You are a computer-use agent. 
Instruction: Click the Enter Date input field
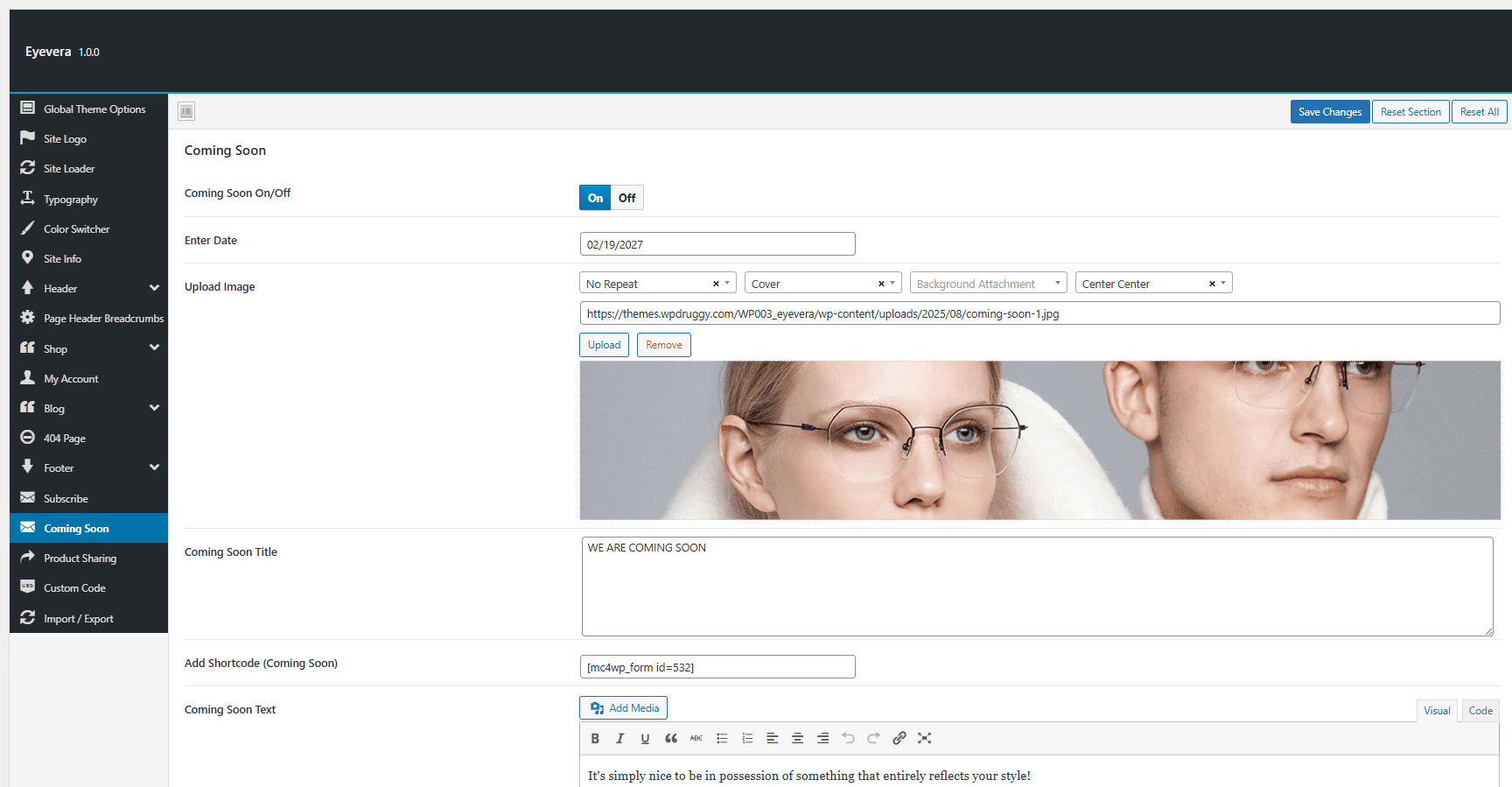717,244
